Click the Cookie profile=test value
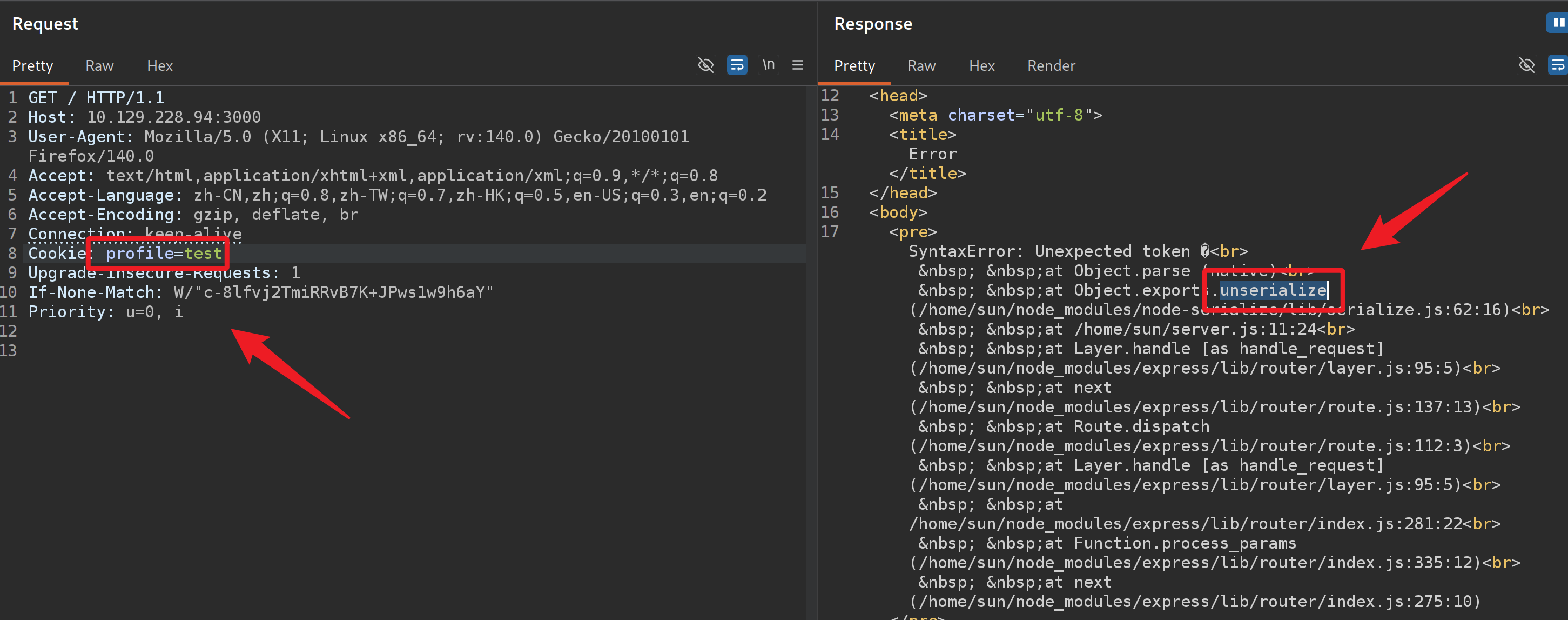The width and height of the screenshot is (1568, 620). coord(164,254)
